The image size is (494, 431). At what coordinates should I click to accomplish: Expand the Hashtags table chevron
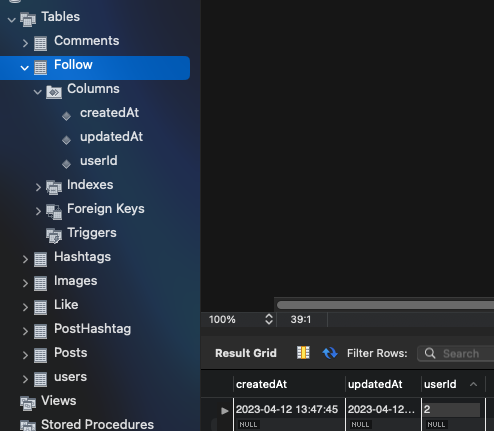coord(25,259)
